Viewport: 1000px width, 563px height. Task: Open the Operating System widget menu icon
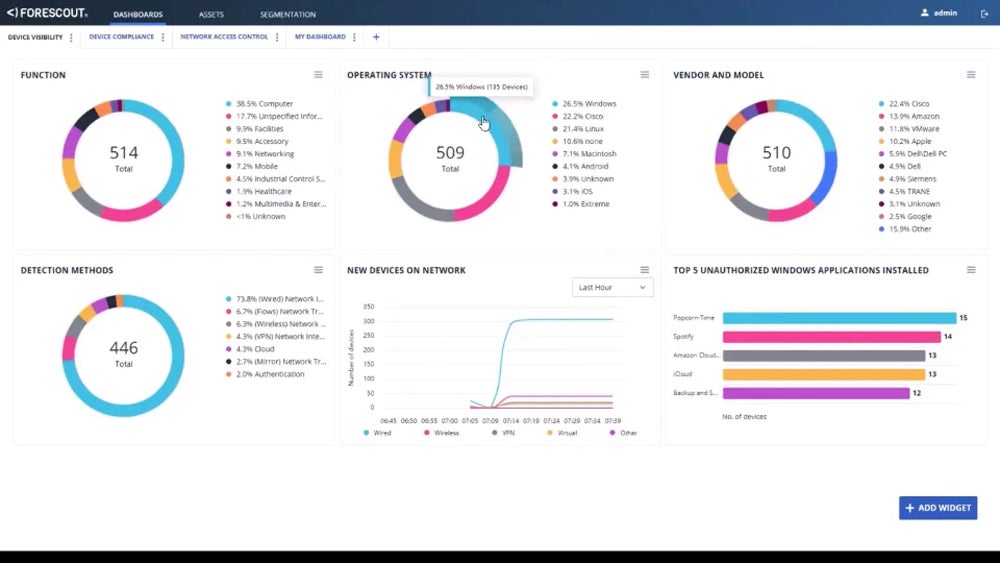coord(645,75)
